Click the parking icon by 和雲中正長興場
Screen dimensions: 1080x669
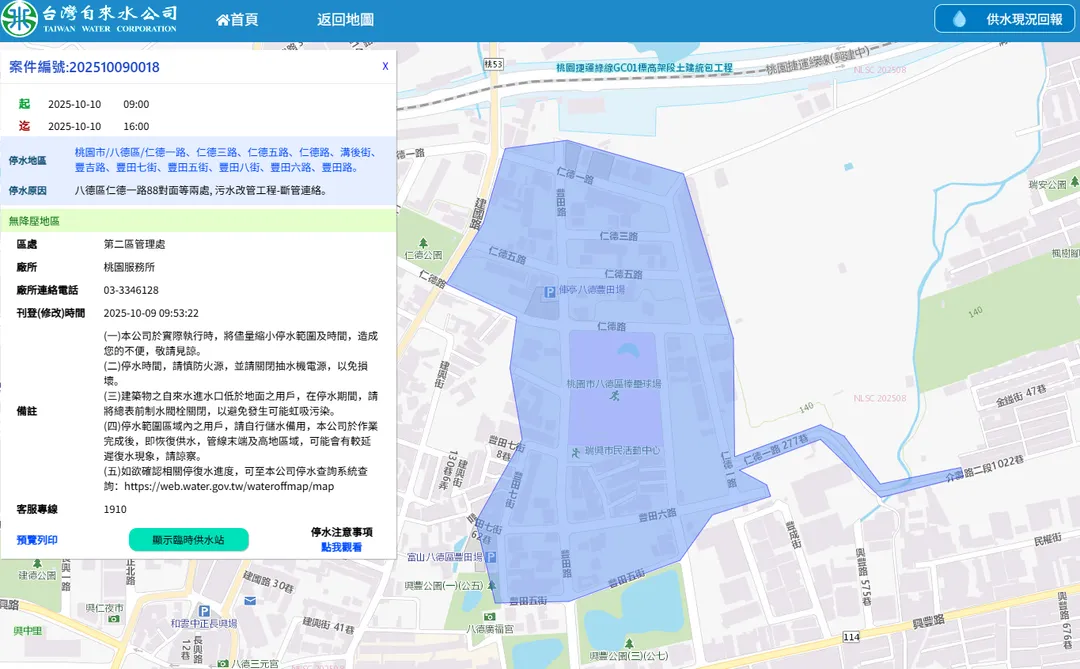(204, 611)
